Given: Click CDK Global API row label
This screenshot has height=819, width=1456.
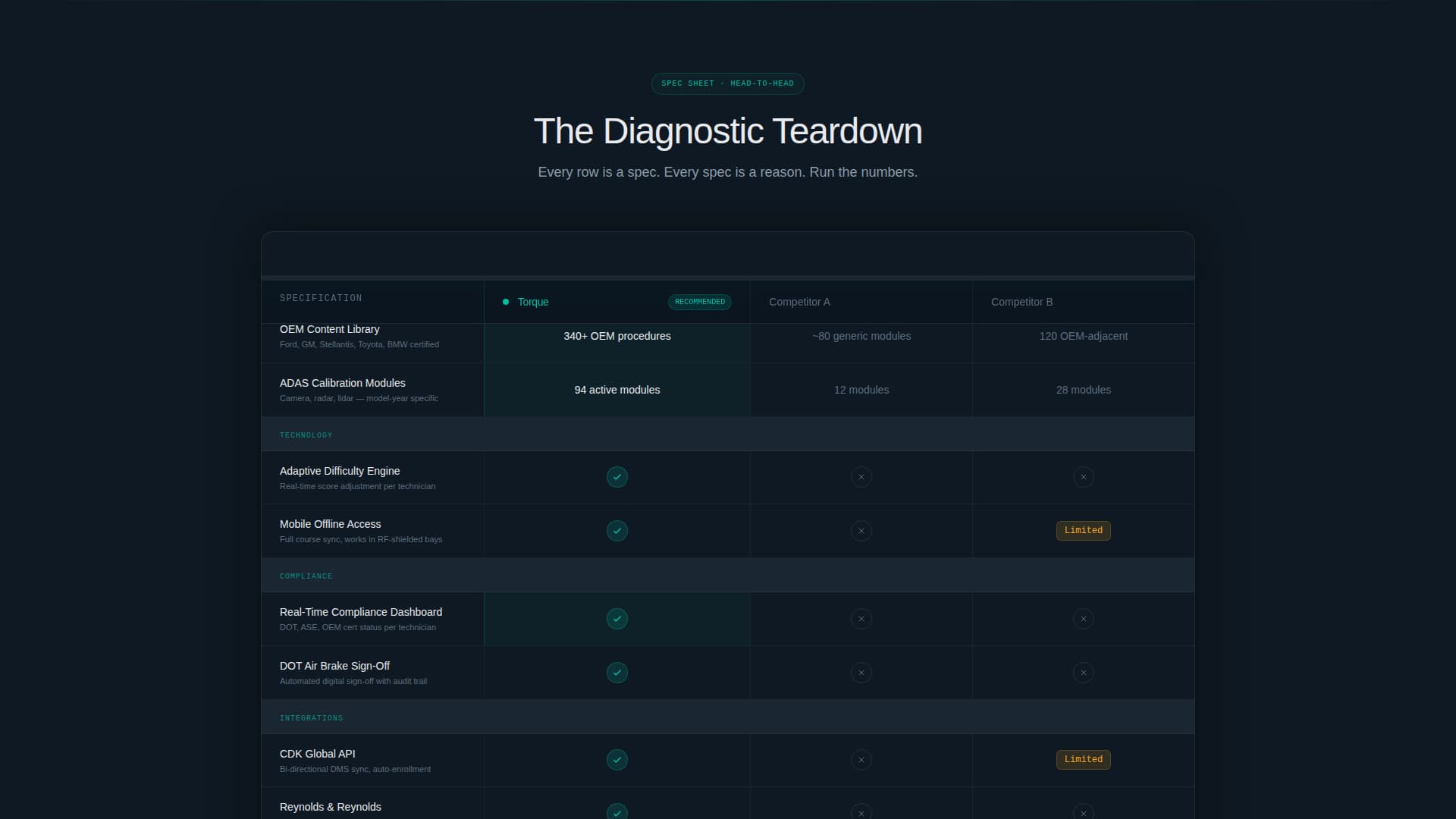Looking at the screenshot, I should tap(317, 754).
